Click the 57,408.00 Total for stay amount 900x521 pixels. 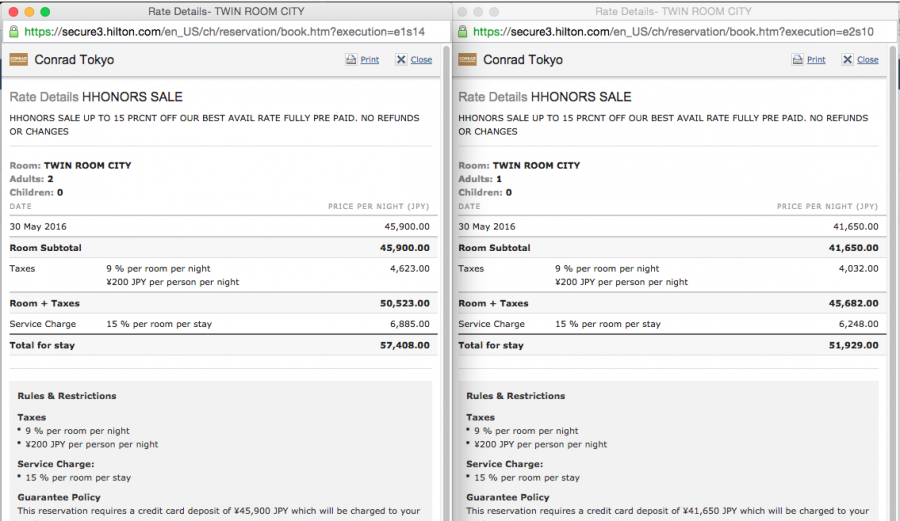coord(405,346)
